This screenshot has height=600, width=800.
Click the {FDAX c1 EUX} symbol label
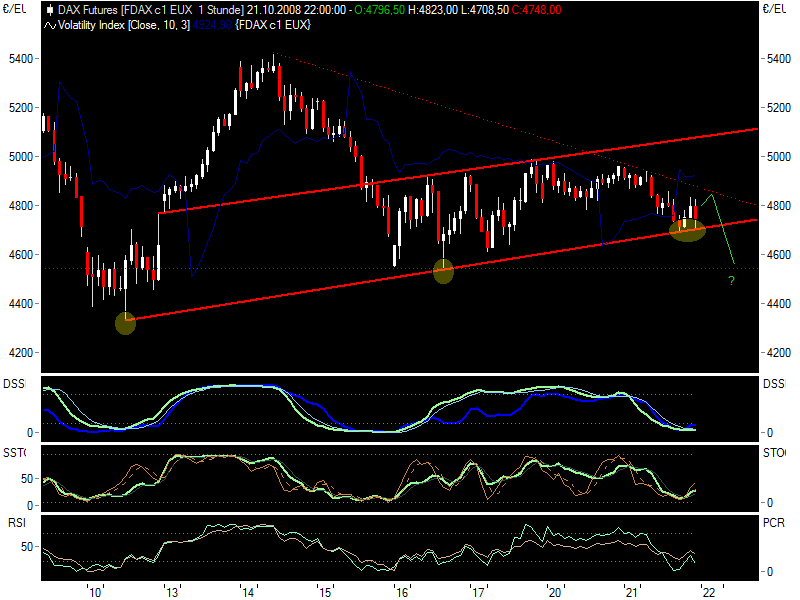pos(273,25)
